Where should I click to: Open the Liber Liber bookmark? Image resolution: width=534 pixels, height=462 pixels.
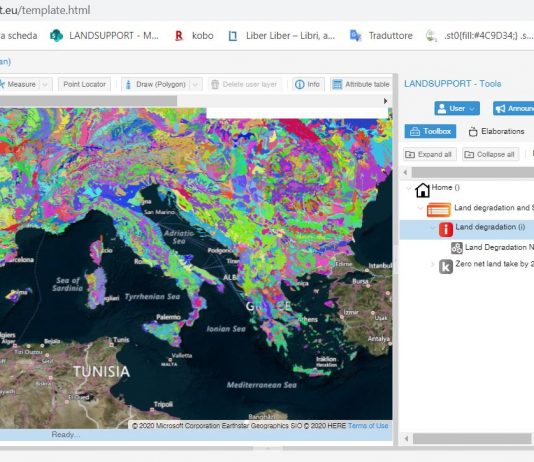(281, 36)
